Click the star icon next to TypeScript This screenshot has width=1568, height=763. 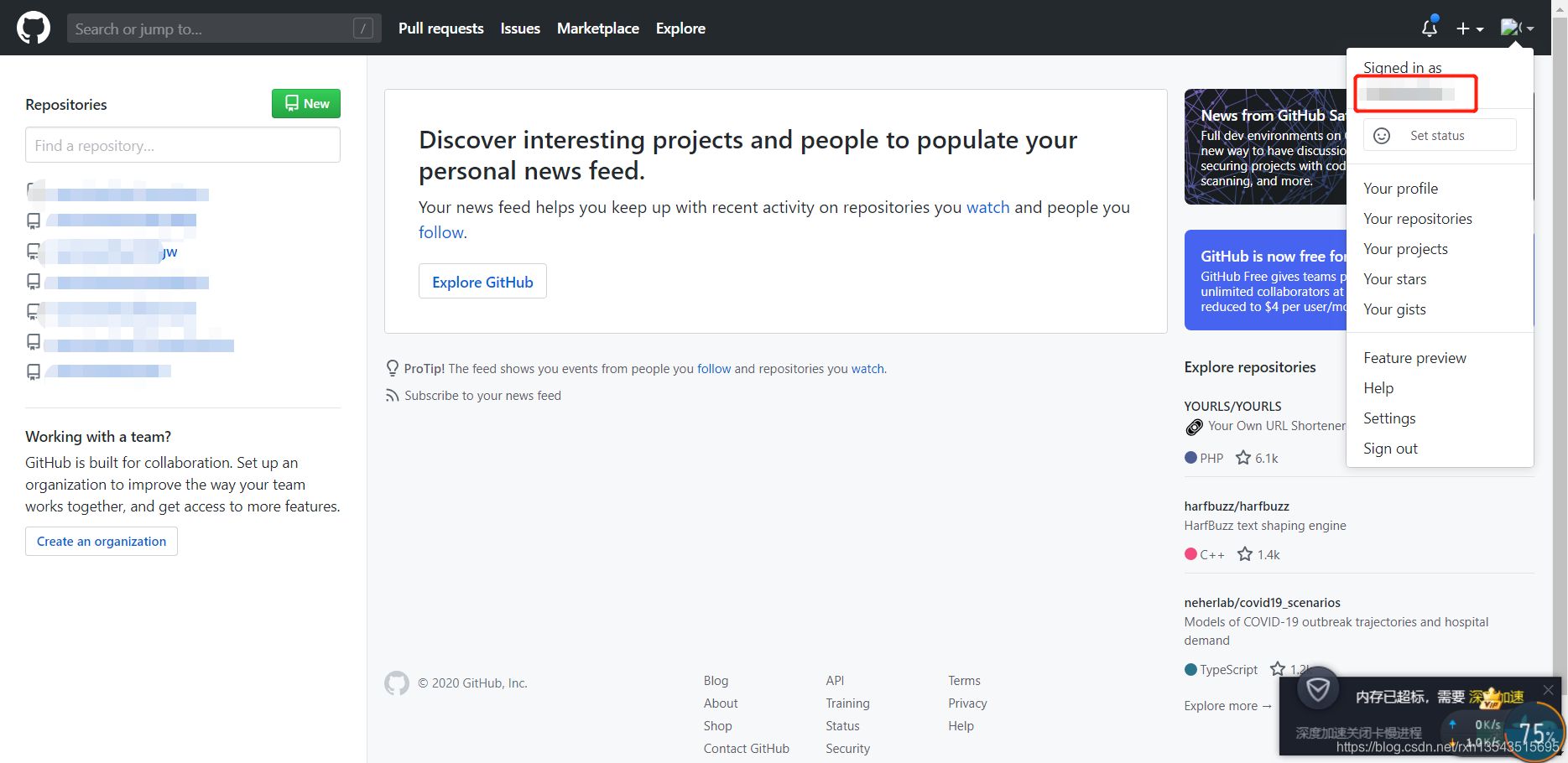click(1278, 669)
